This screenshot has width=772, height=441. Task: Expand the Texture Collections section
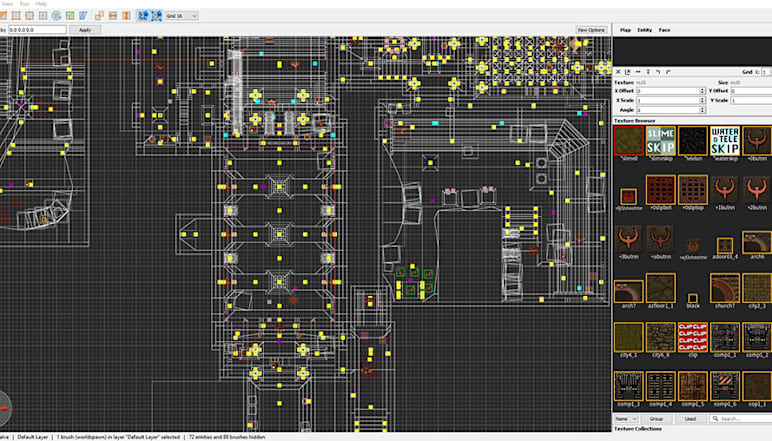coord(638,429)
